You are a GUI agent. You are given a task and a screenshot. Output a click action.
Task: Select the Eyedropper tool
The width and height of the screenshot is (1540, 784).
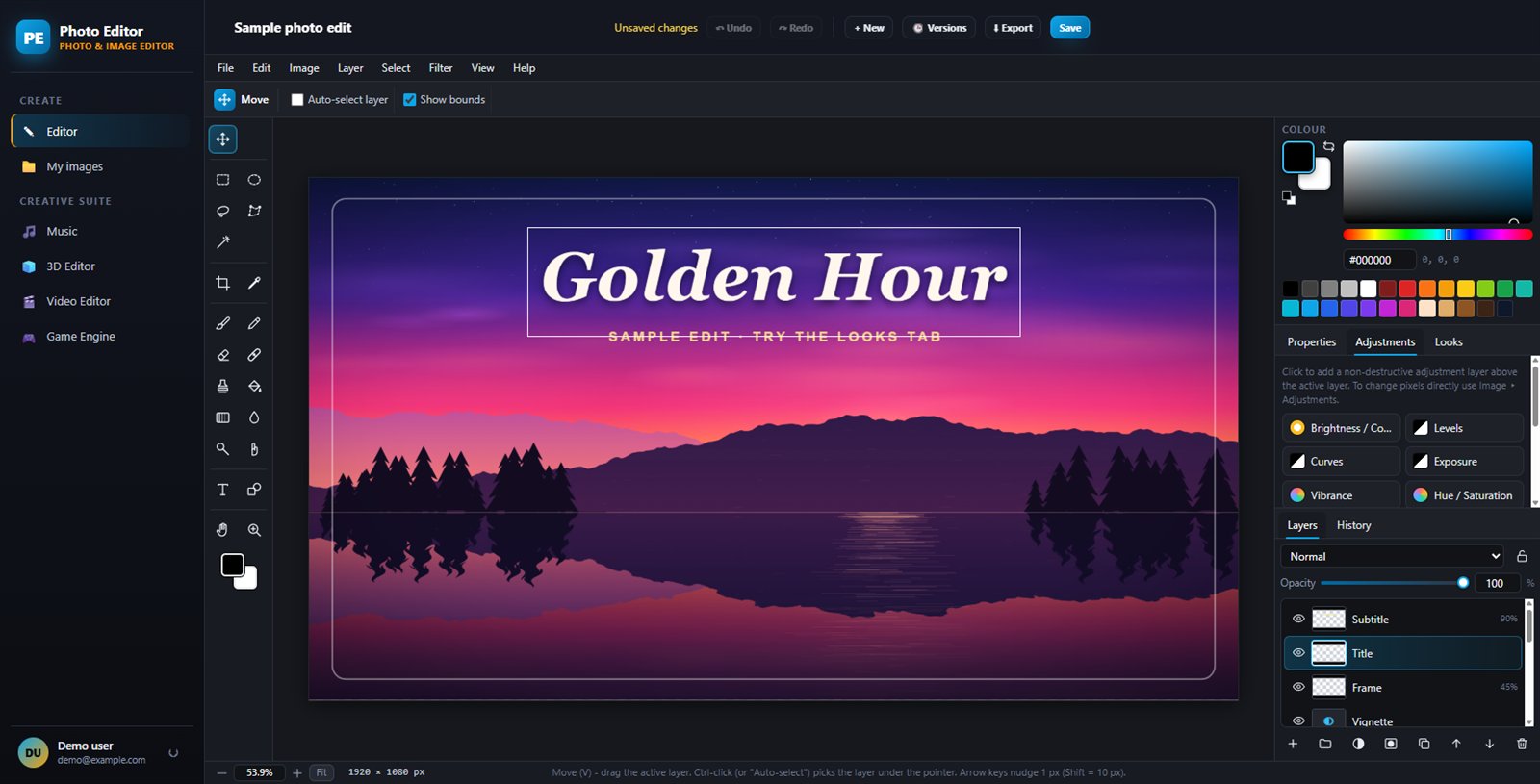pos(254,283)
